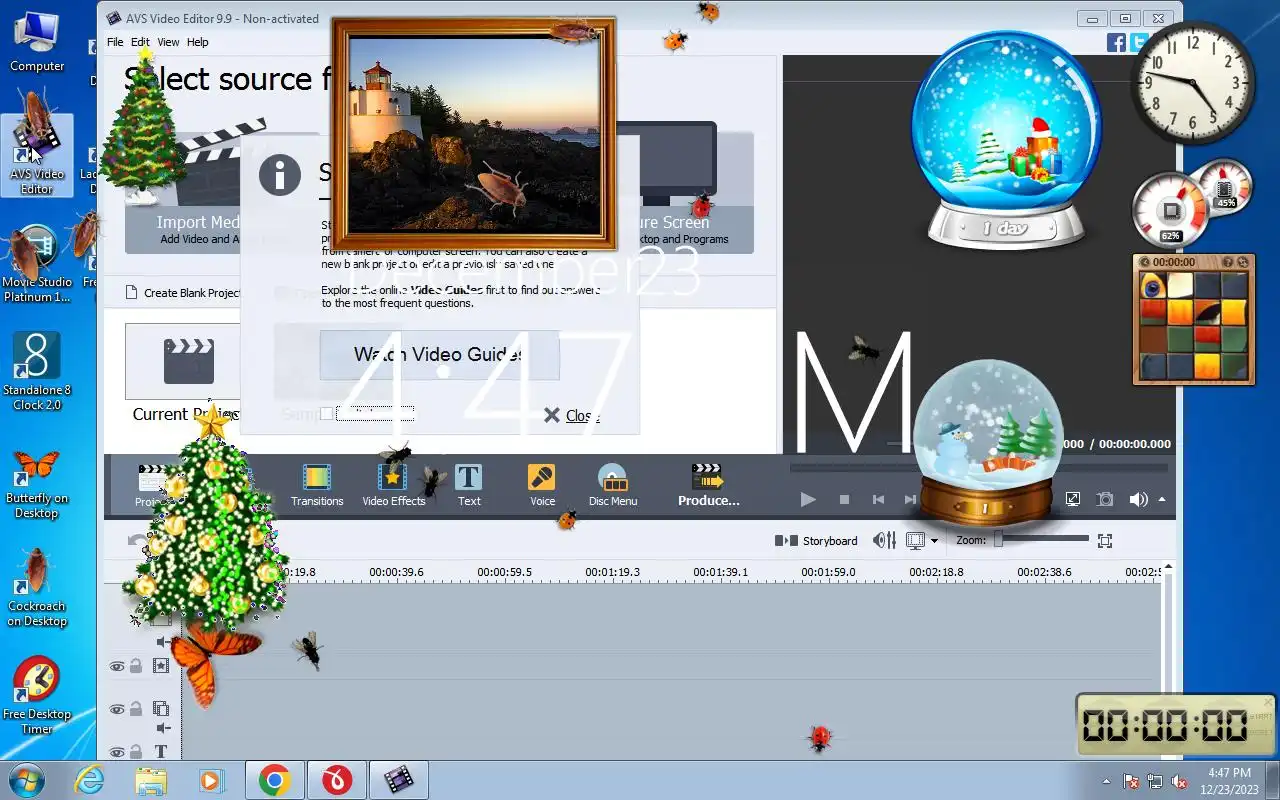Click the AVS Video Editor desktop shortcut
The width and height of the screenshot is (1280, 800).
tap(37, 154)
